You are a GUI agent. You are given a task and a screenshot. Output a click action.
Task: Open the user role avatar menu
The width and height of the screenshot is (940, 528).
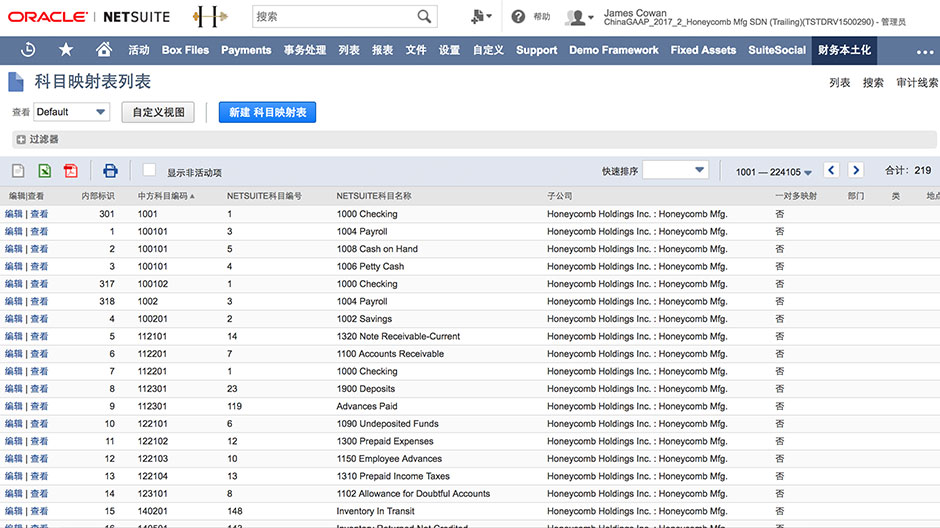click(579, 17)
